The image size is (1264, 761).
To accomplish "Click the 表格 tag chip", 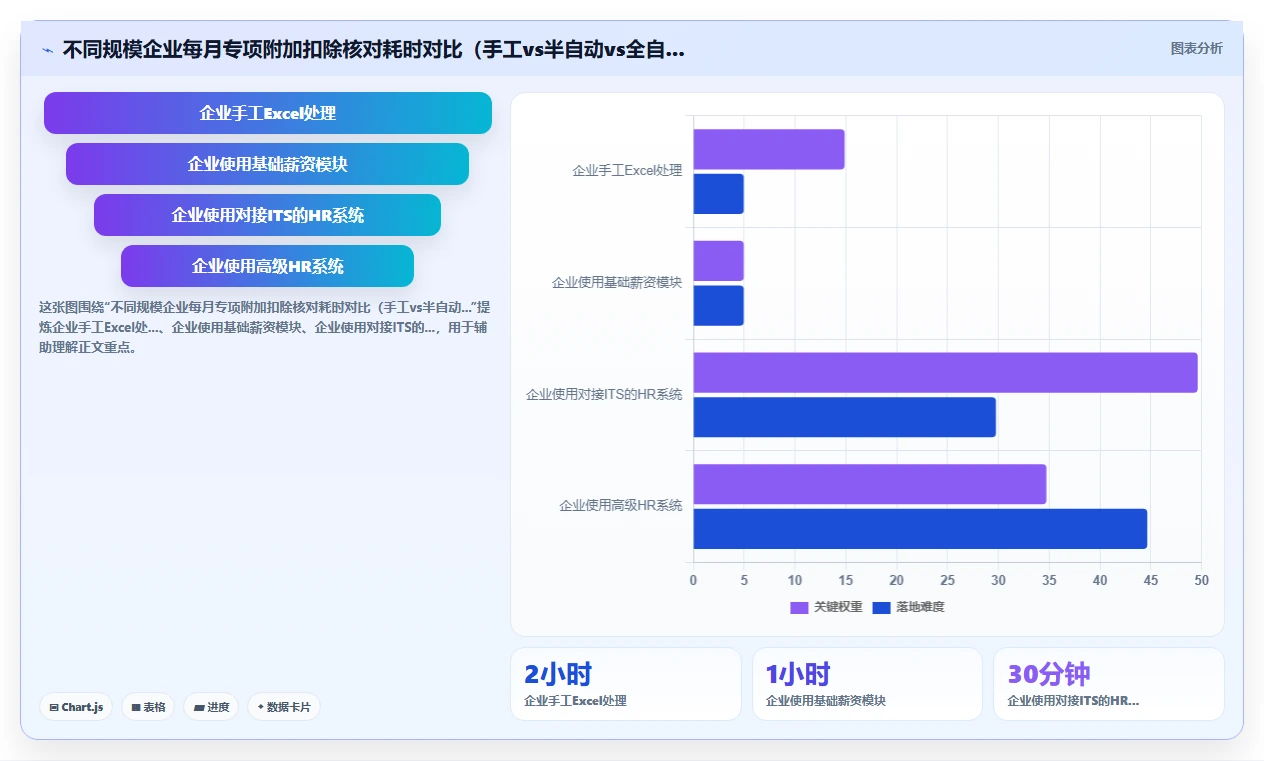I will click(x=148, y=707).
